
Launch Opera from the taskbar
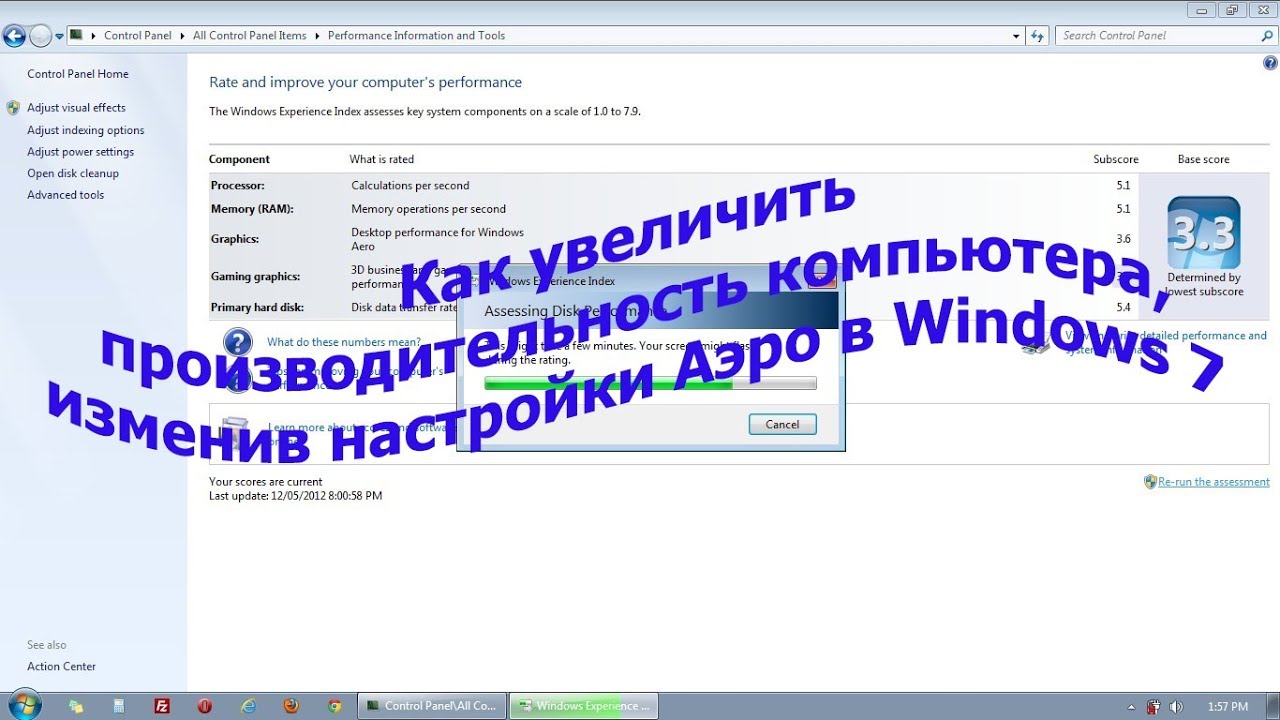205,706
